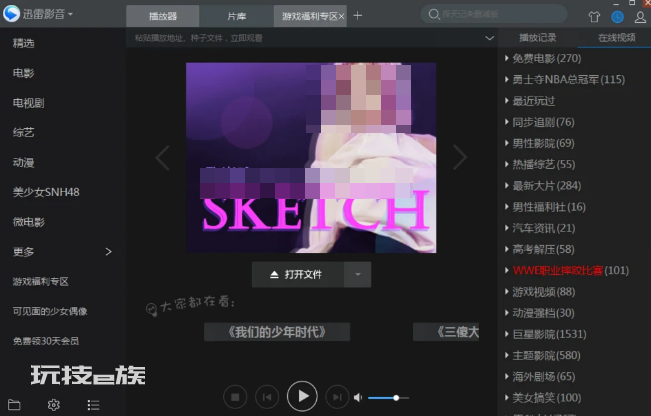Expand 更多 with its right chevron
This screenshot has height=416, width=651.
108,252
